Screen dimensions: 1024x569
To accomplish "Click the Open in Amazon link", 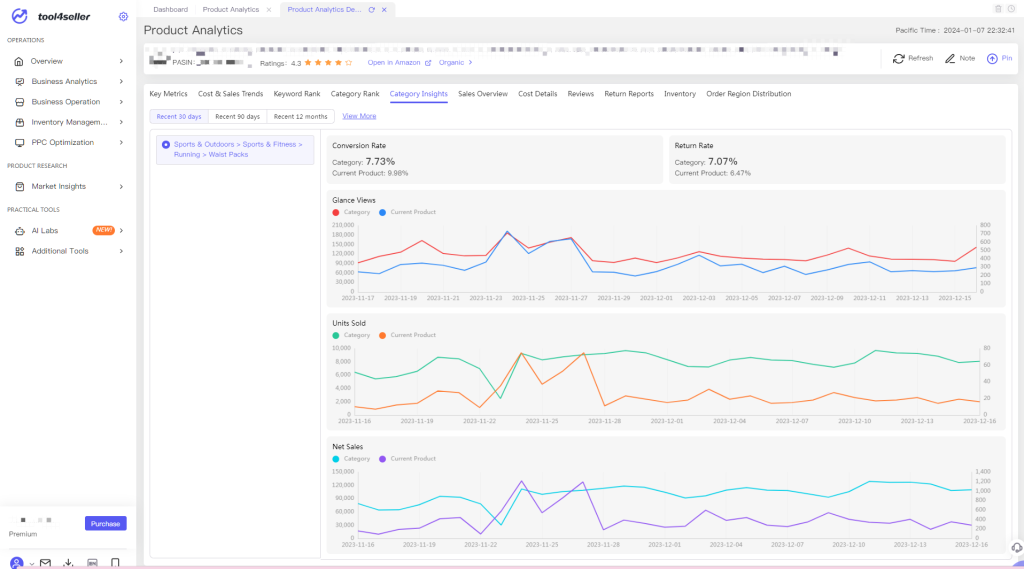I will [x=394, y=63].
